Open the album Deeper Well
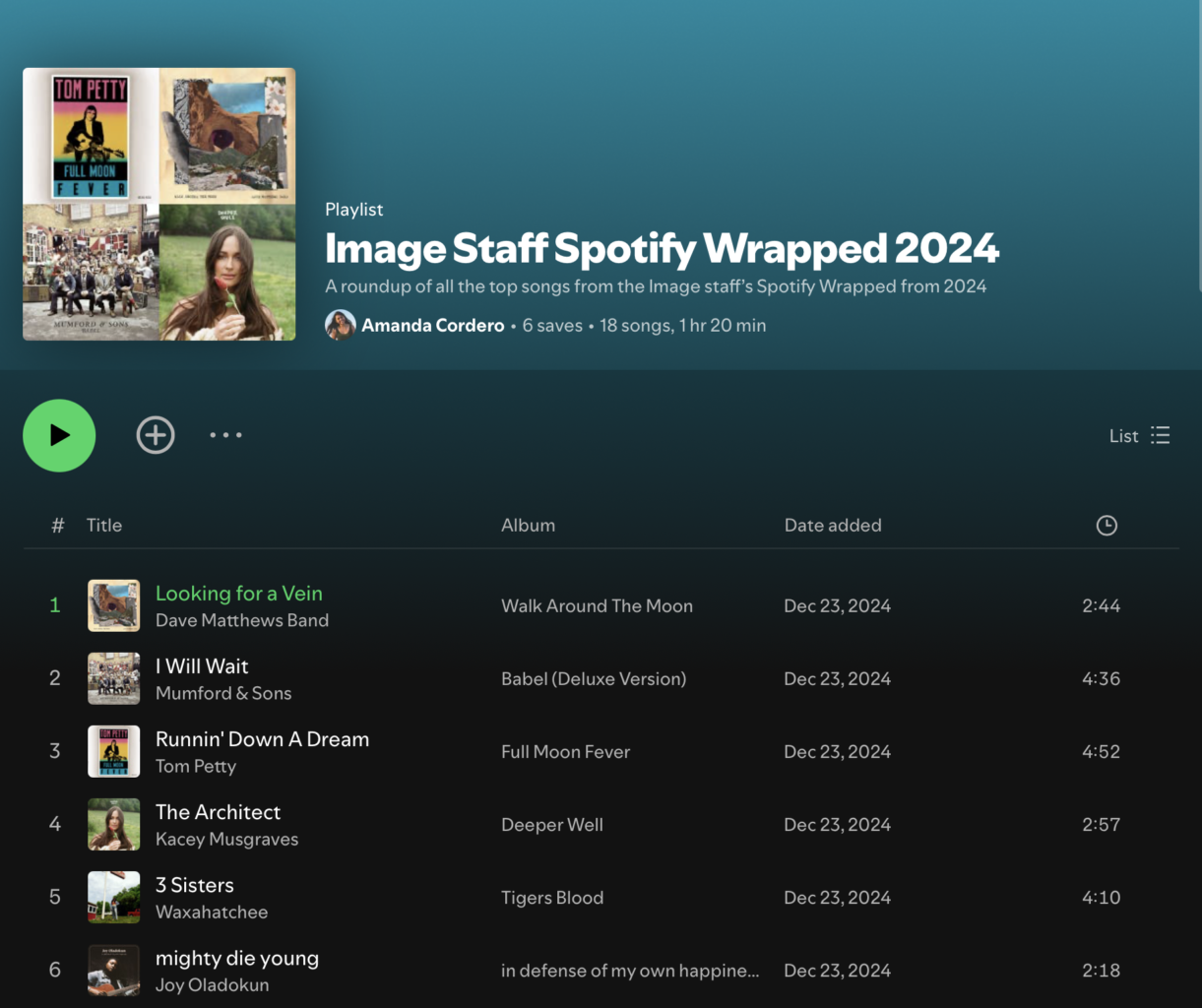The width and height of the screenshot is (1202, 1008). tap(551, 824)
